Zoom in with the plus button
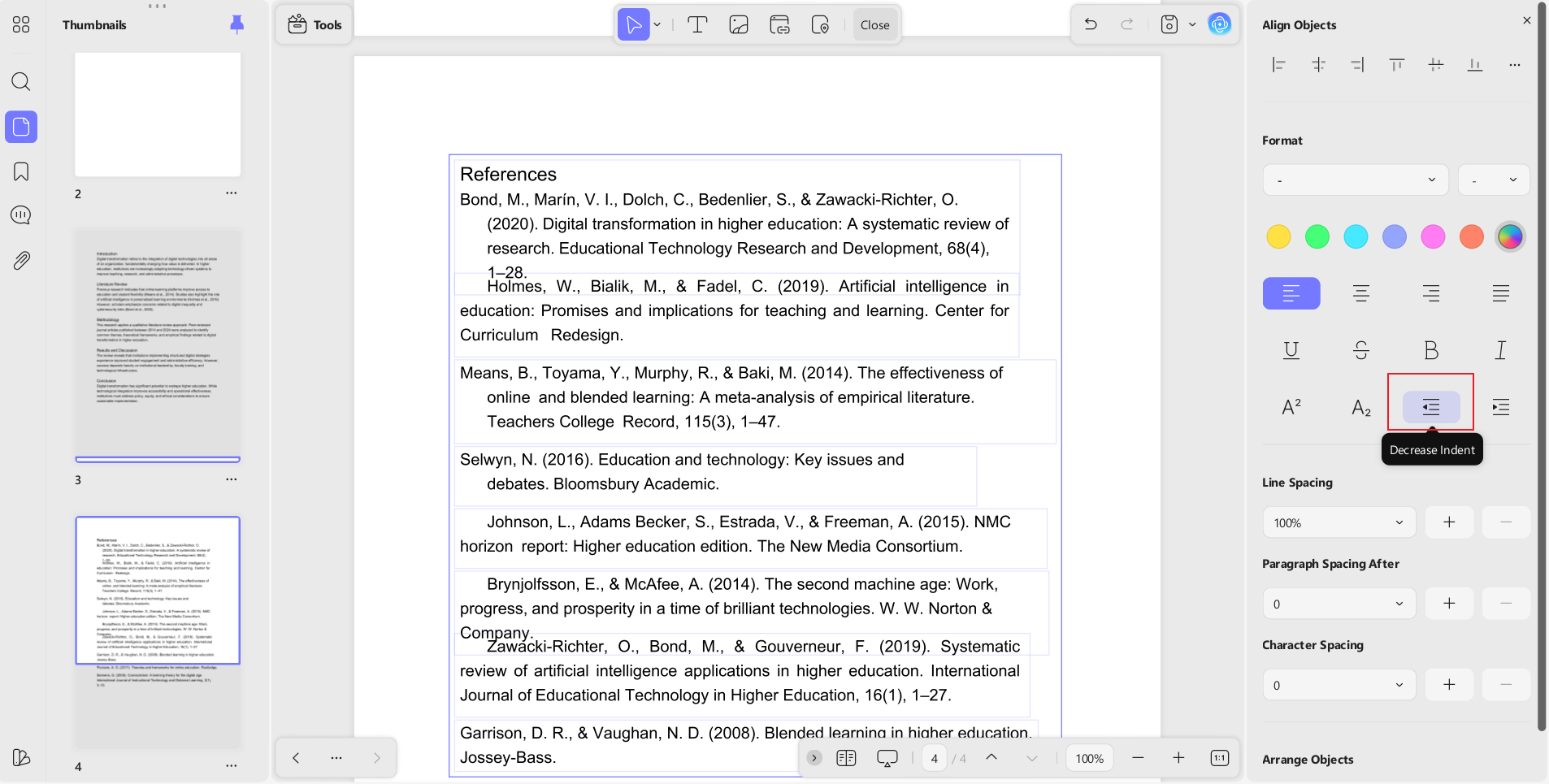This screenshot has height=784, width=1549. [1178, 758]
